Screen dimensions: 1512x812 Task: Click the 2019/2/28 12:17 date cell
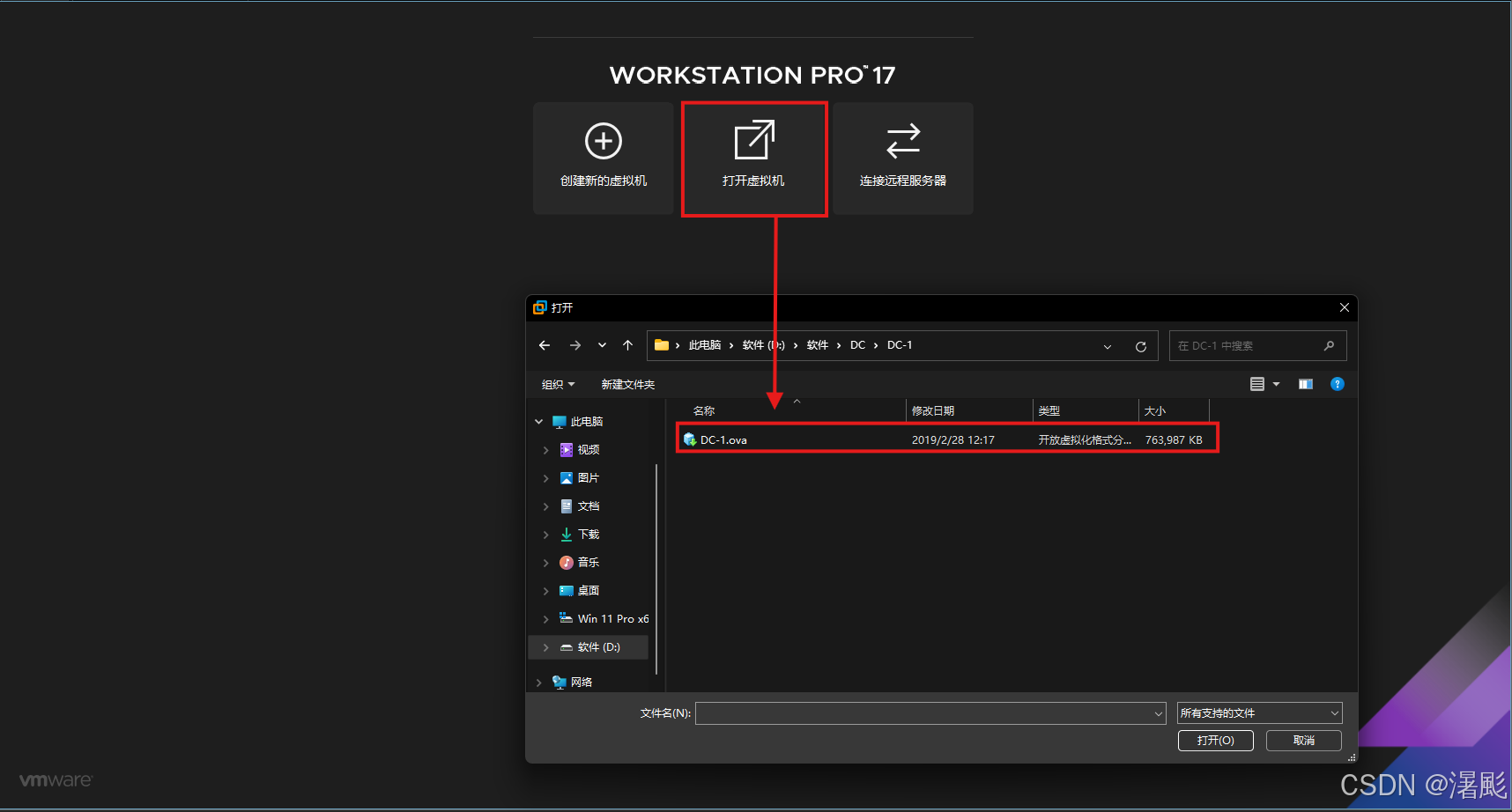click(952, 440)
